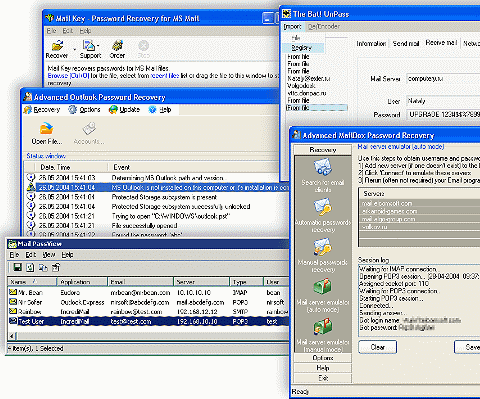Open Options menu in Advanced Outlook Password Recovery

(x=84, y=110)
